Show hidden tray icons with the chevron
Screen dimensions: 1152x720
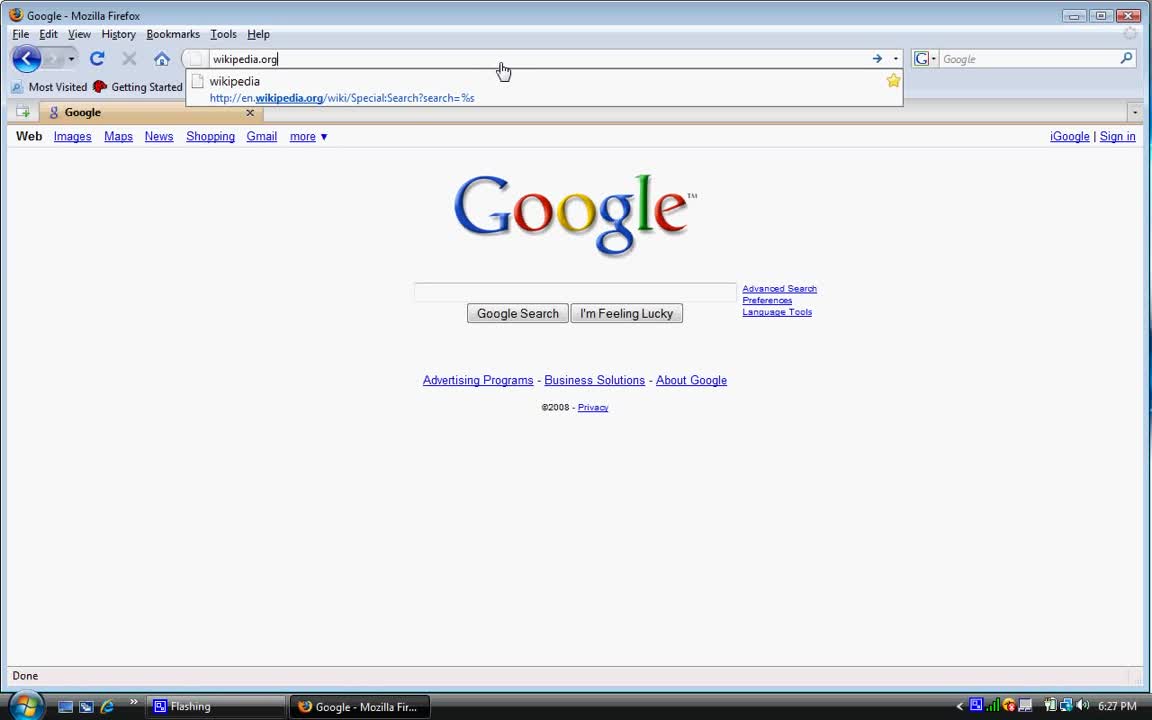960,706
